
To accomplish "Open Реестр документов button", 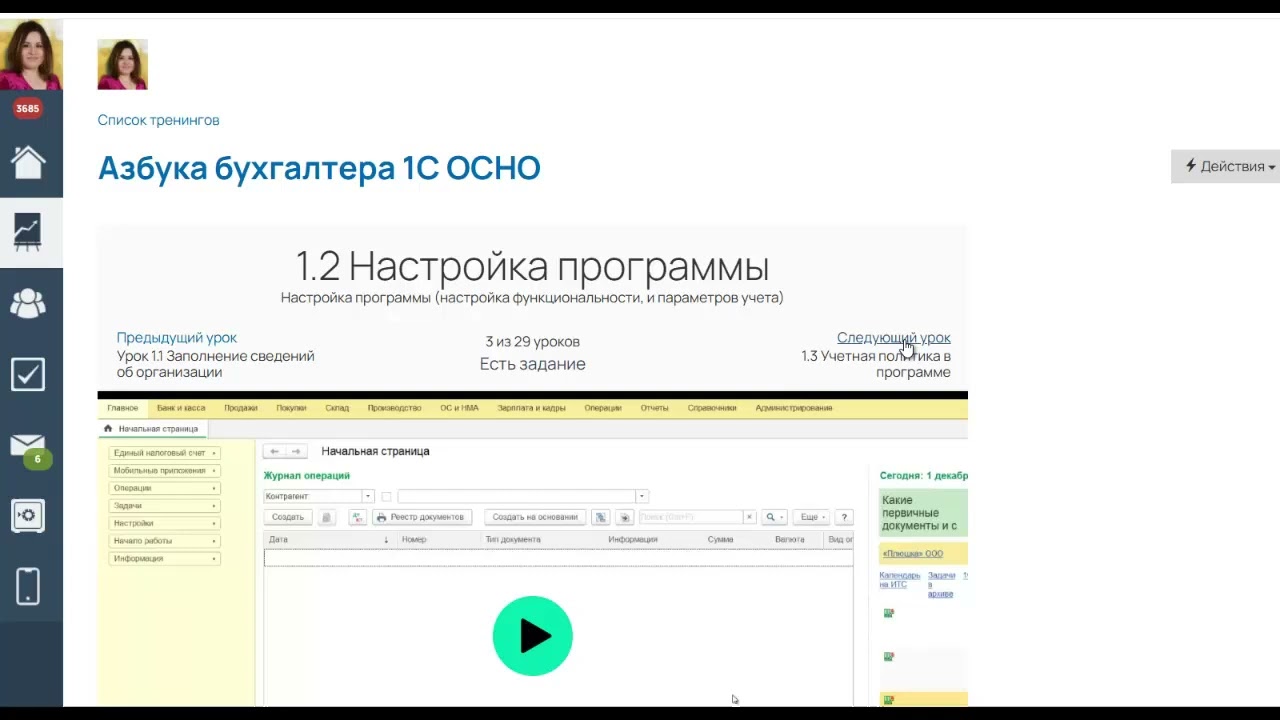I will [x=421, y=517].
